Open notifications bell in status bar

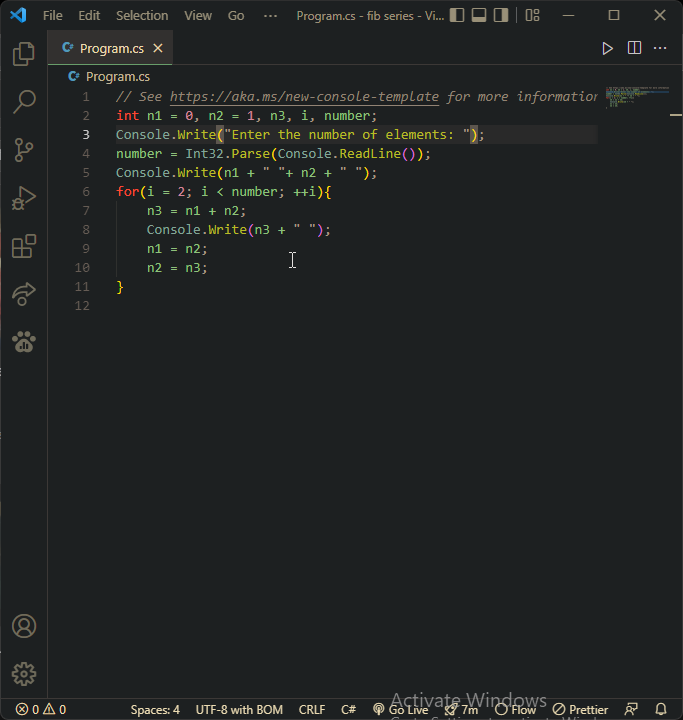click(x=660, y=709)
